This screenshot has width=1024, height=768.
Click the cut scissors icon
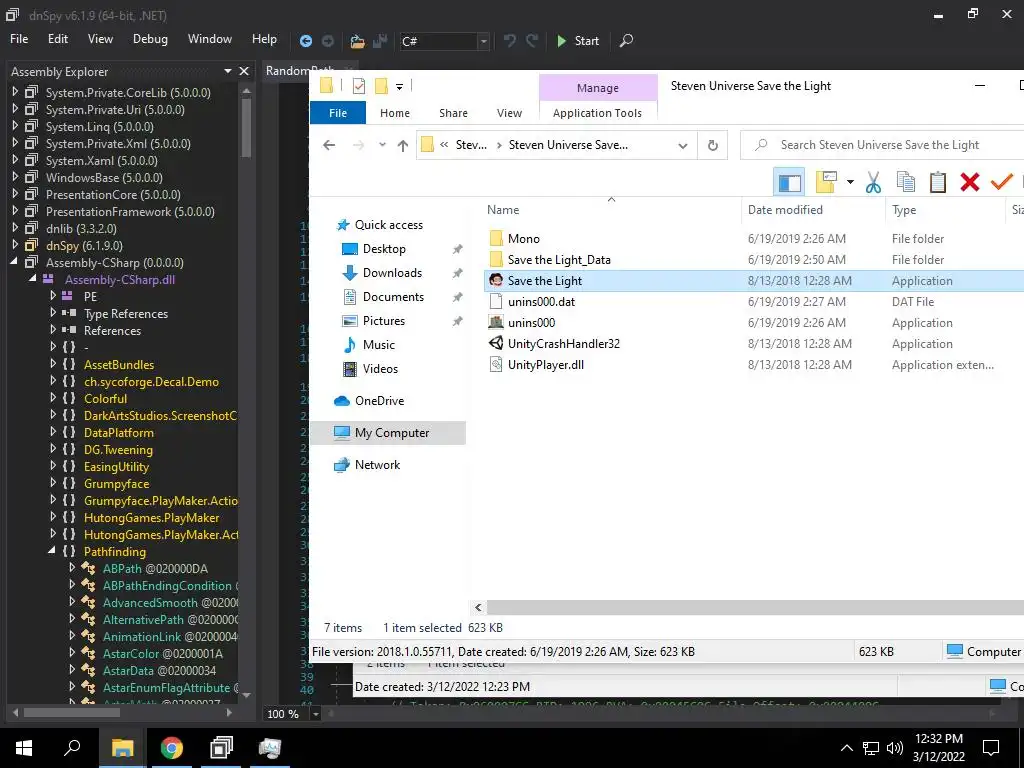coord(873,182)
